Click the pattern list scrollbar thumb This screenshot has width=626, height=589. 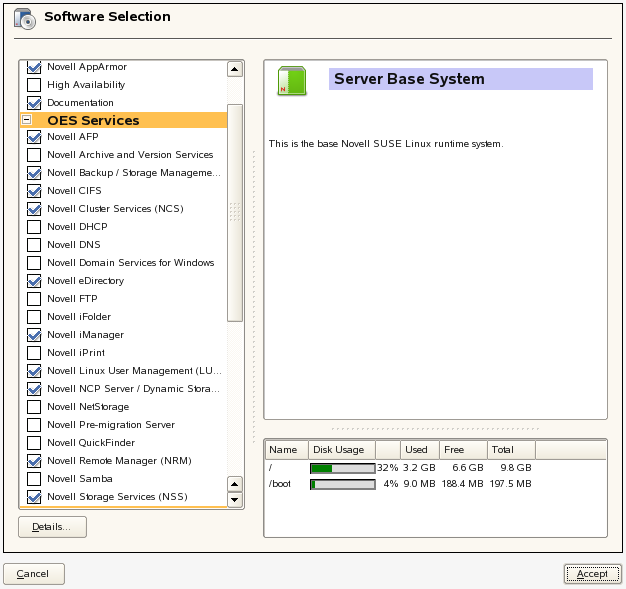[x=235, y=213]
